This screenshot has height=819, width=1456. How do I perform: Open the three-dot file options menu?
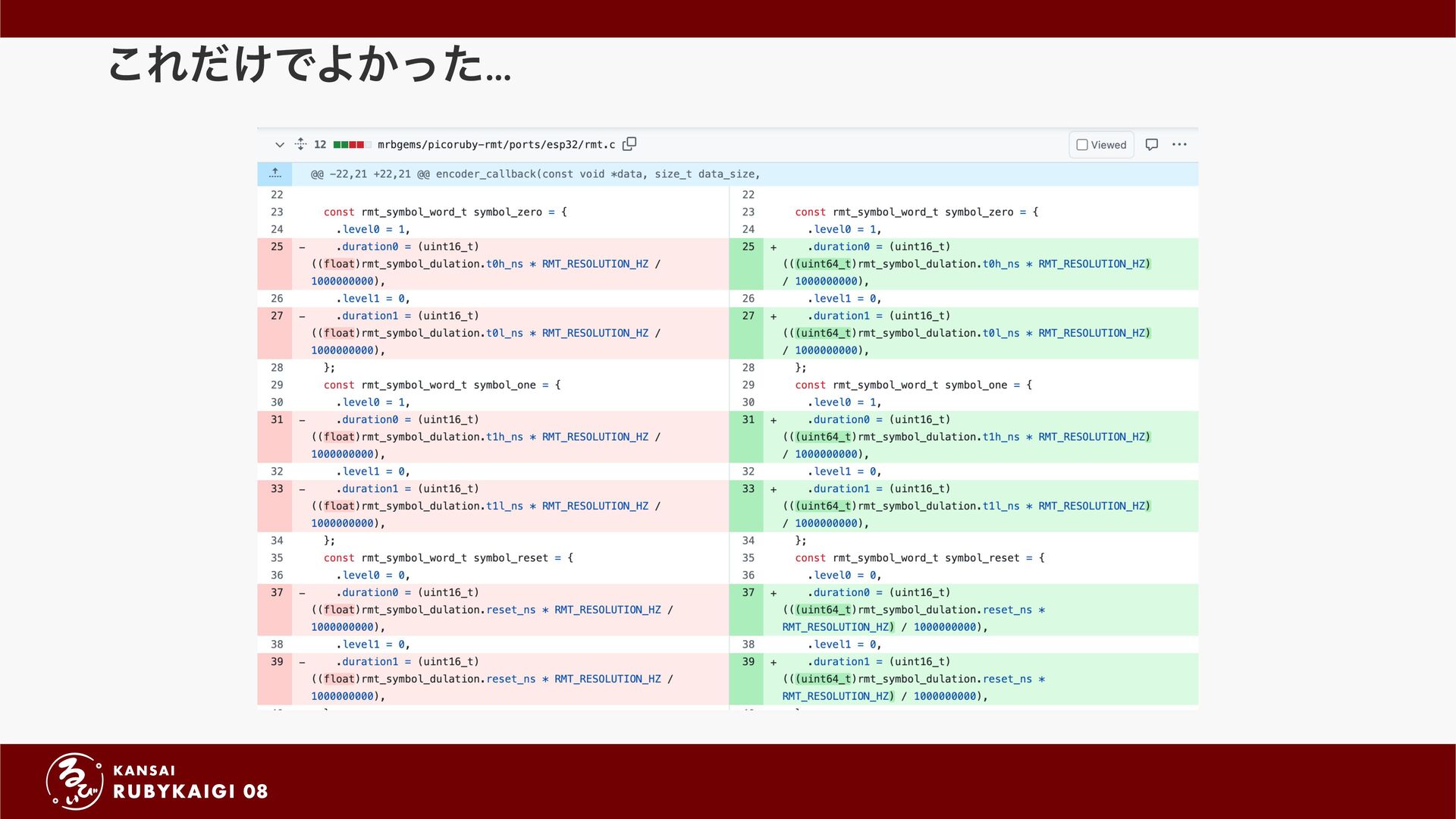click(x=1179, y=144)
